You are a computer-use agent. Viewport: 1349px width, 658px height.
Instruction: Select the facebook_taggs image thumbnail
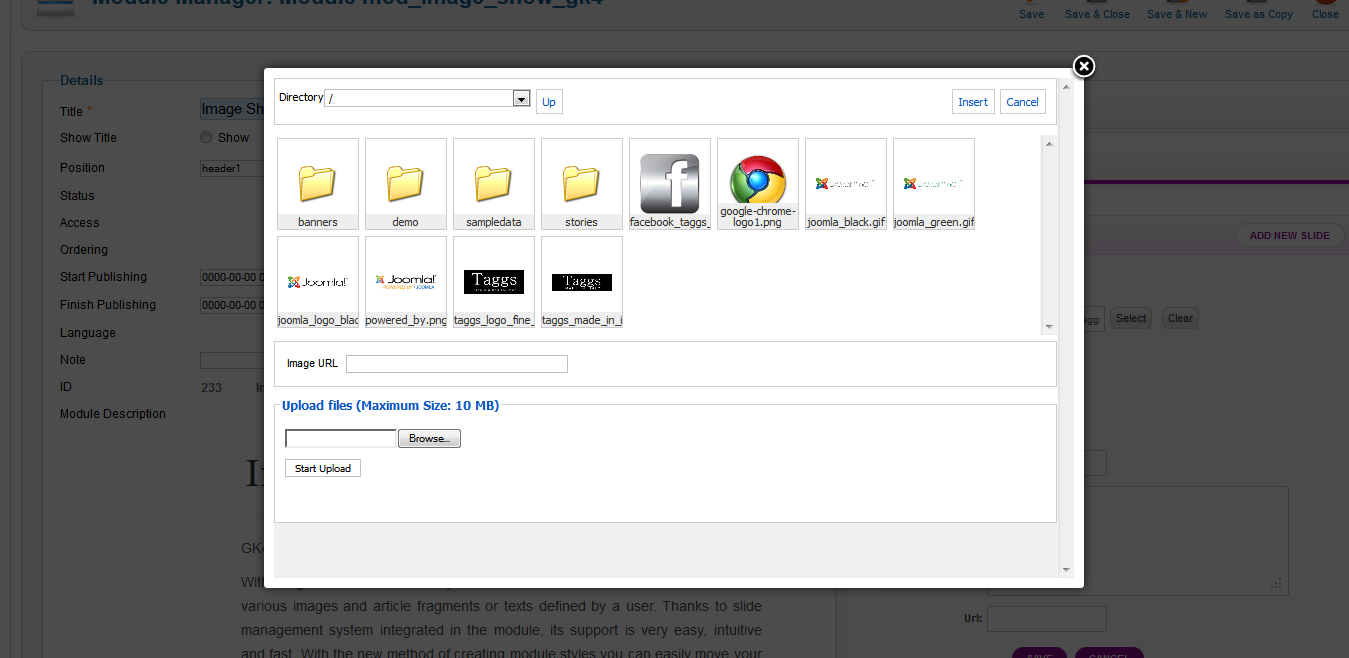click(x=669, y=184)
